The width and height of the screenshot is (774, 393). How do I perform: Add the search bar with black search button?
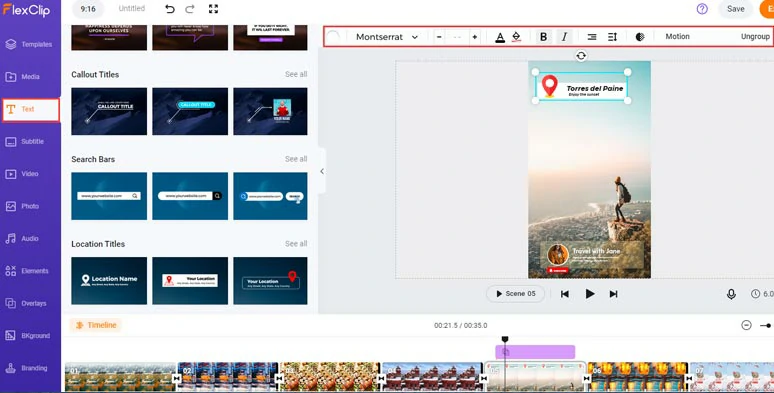tap(190, 196)
